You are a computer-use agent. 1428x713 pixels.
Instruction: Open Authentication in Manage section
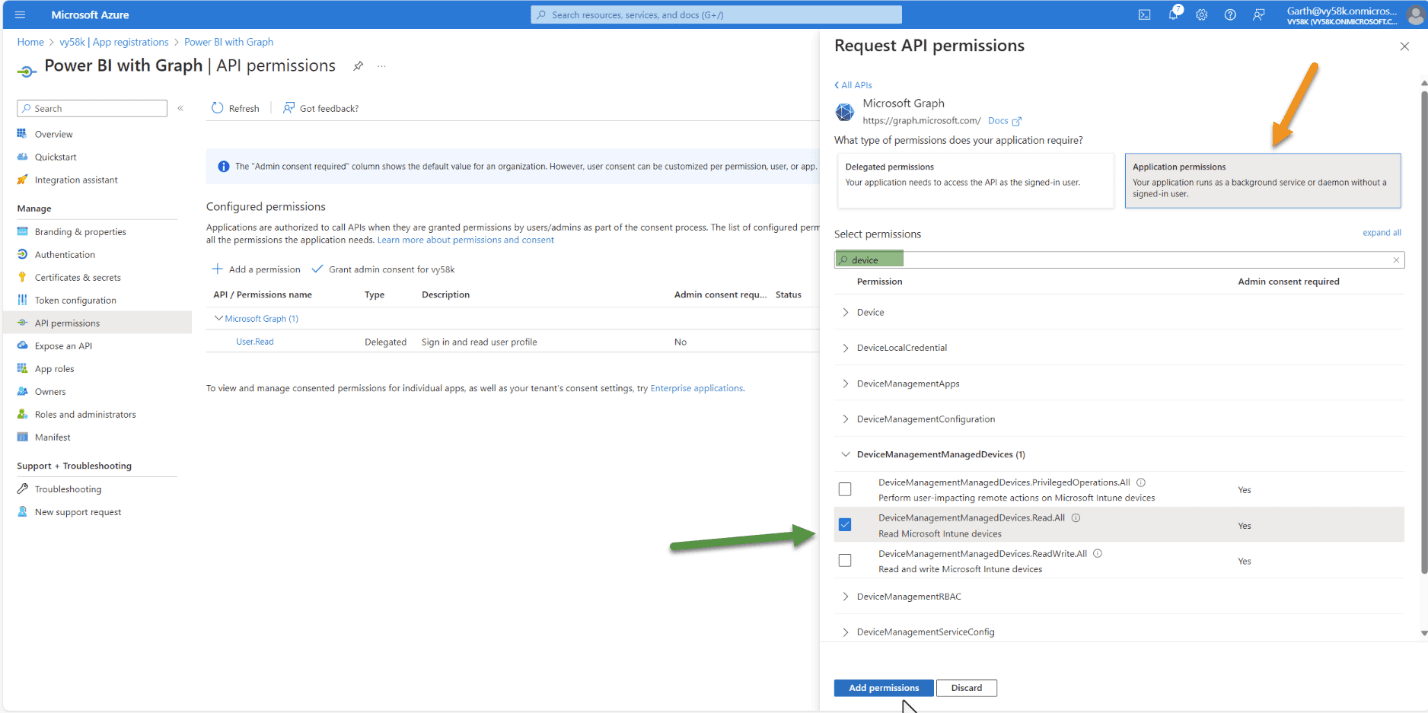coord(65,255)
